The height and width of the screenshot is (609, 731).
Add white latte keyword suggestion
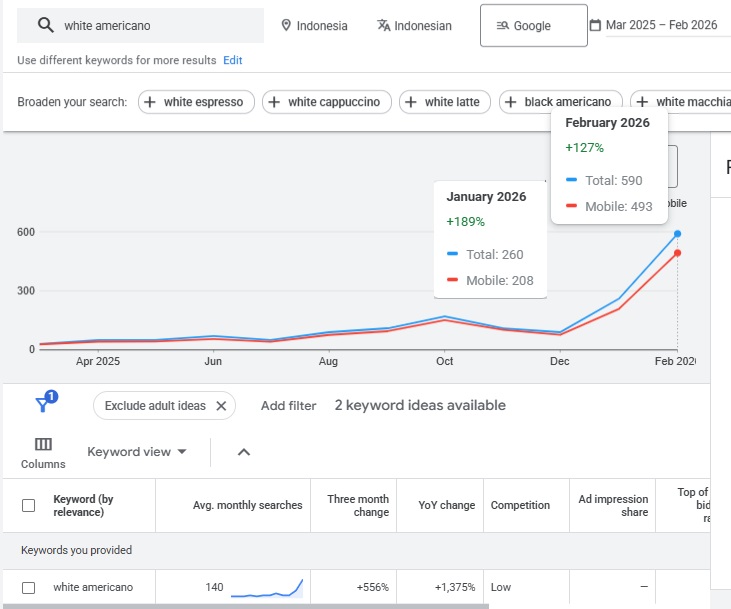coord(445,102)
